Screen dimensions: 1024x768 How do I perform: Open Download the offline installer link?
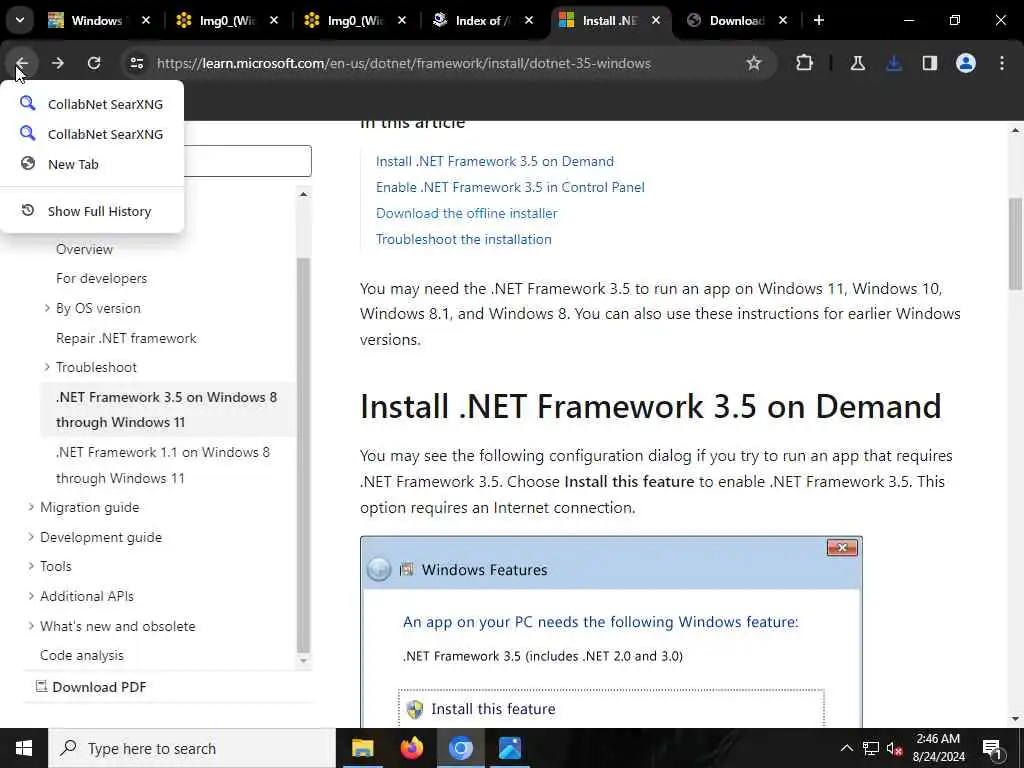(x=466, y=214)
